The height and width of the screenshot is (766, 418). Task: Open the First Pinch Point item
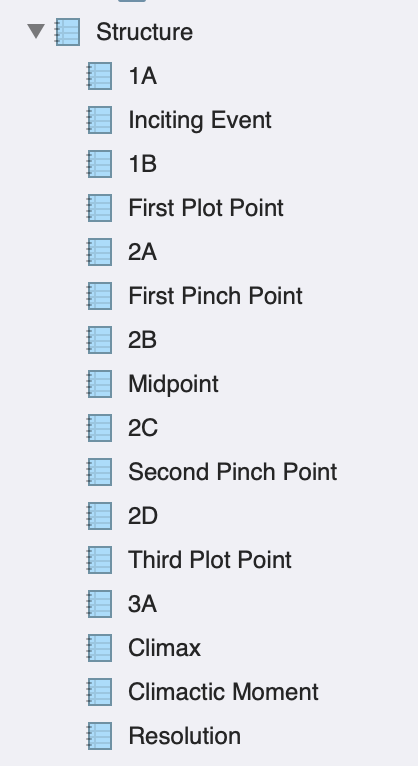click(x=215, y=296)
